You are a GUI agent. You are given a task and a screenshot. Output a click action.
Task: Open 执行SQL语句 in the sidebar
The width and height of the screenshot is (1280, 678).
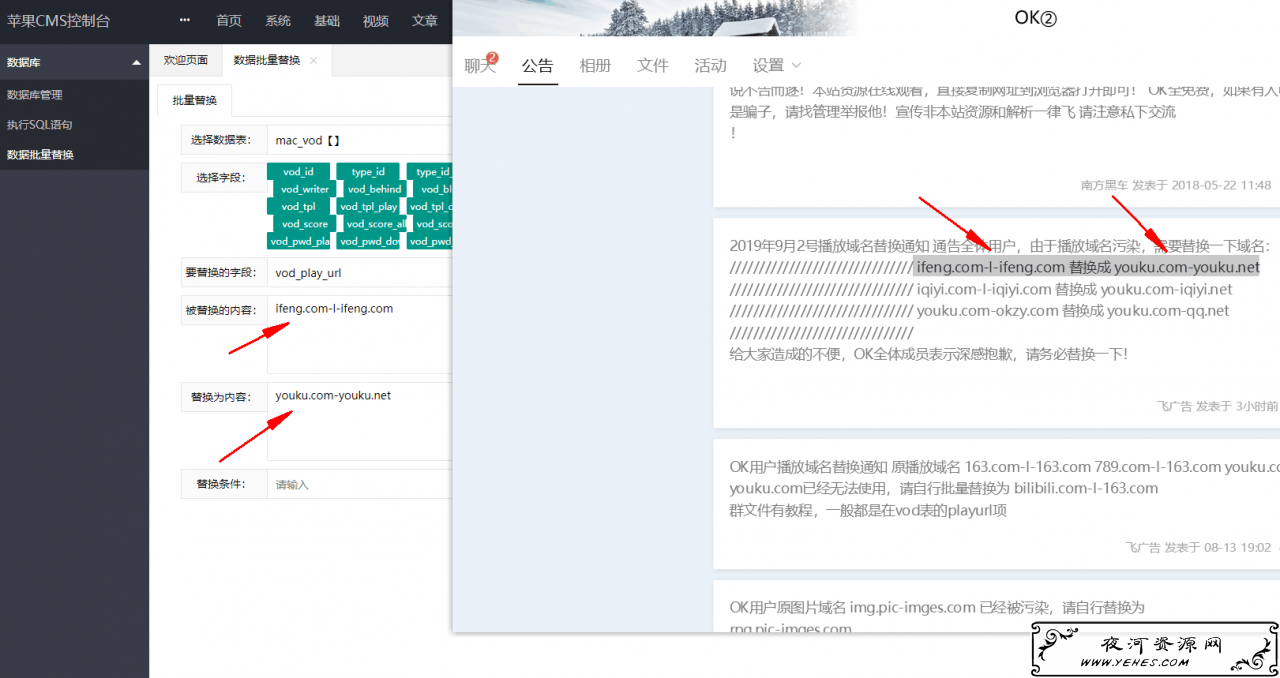coord(39,125)
